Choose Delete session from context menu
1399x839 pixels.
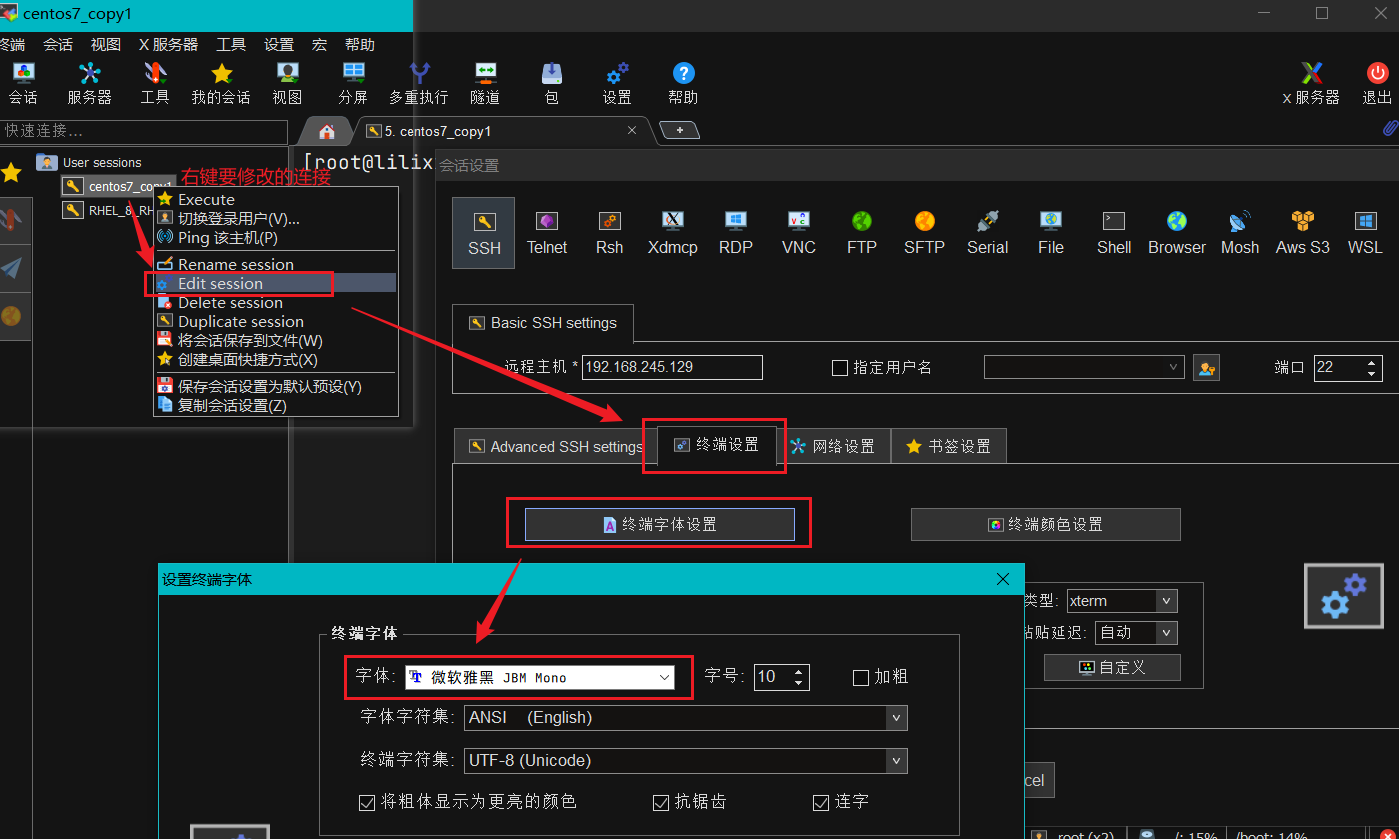(275, 303)
